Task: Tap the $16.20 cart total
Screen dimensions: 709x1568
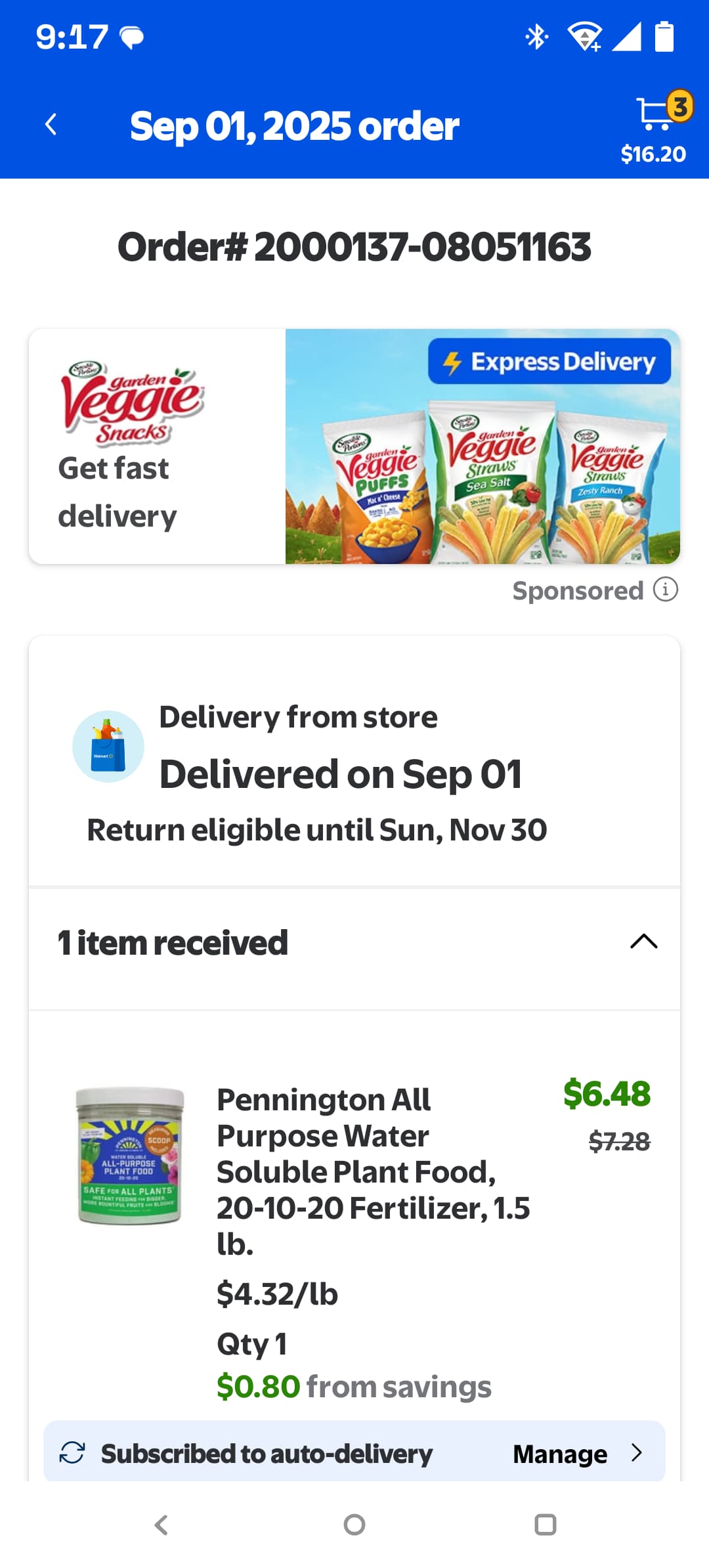Action: point(653,154)
